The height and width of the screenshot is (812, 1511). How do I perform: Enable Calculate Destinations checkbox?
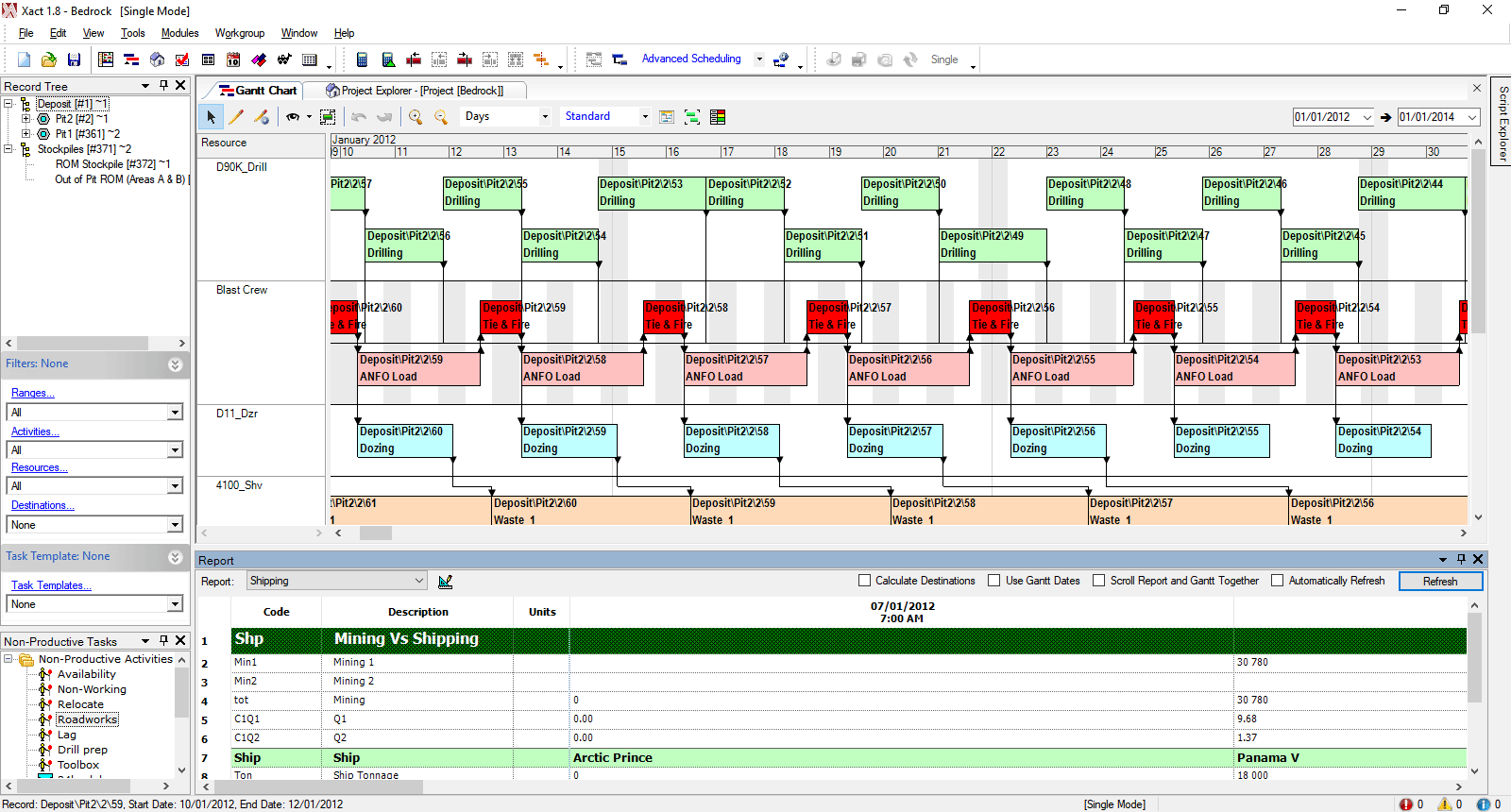click(x=864, y=581)
